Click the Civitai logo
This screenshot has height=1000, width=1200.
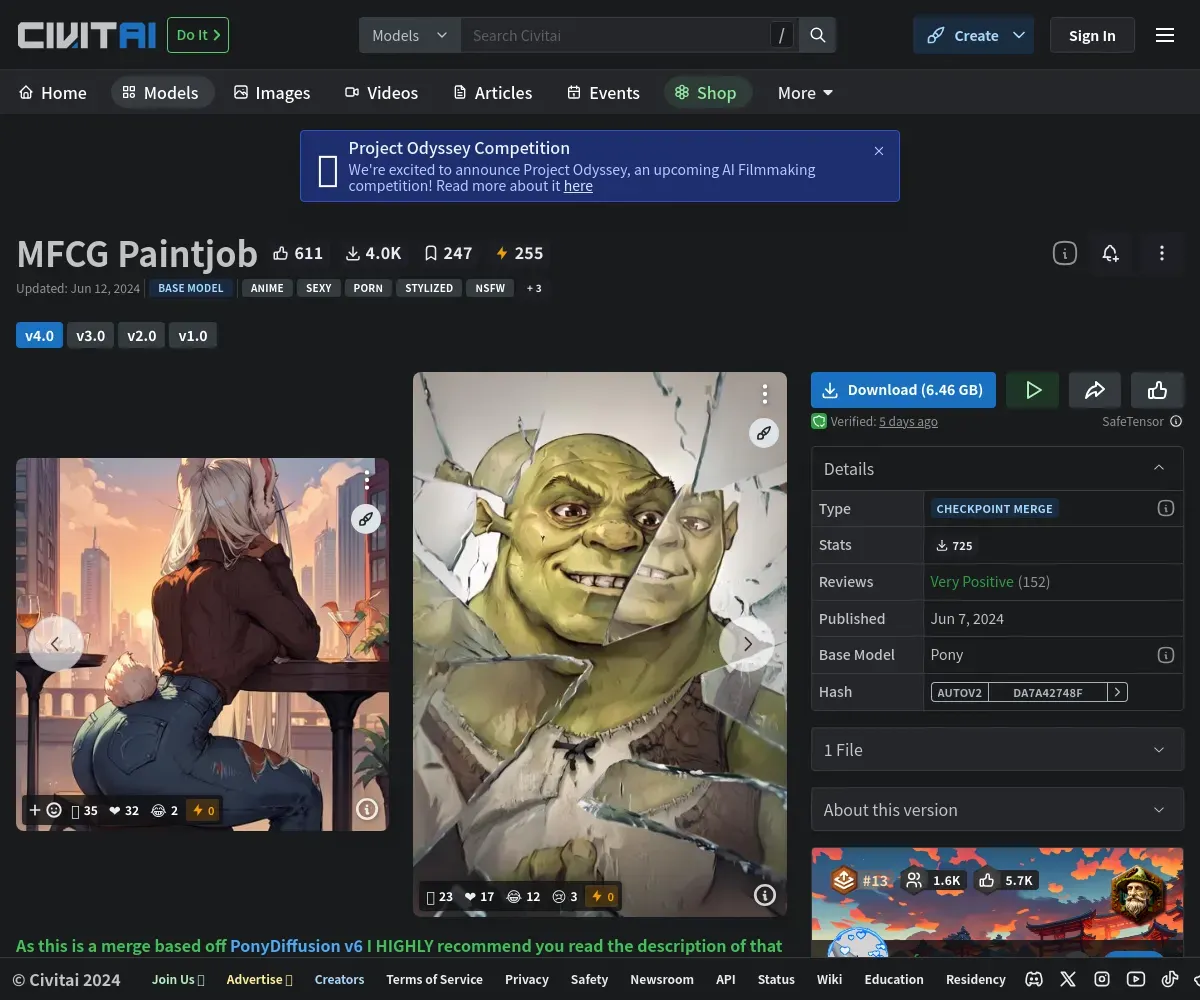[87, 35]
